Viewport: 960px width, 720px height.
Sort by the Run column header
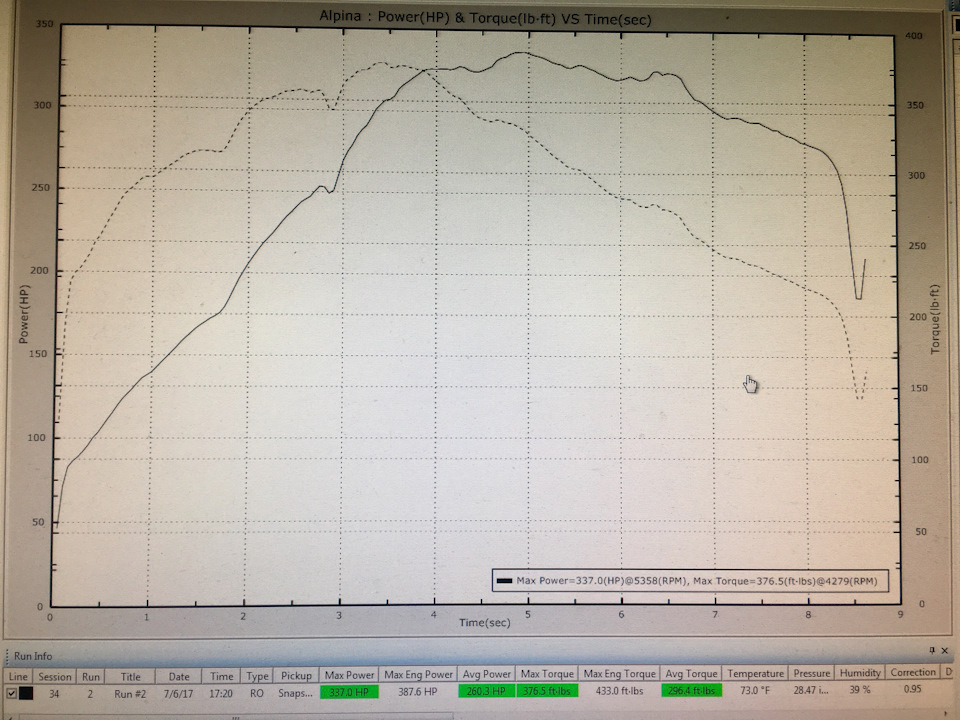[x=91, y=677]
